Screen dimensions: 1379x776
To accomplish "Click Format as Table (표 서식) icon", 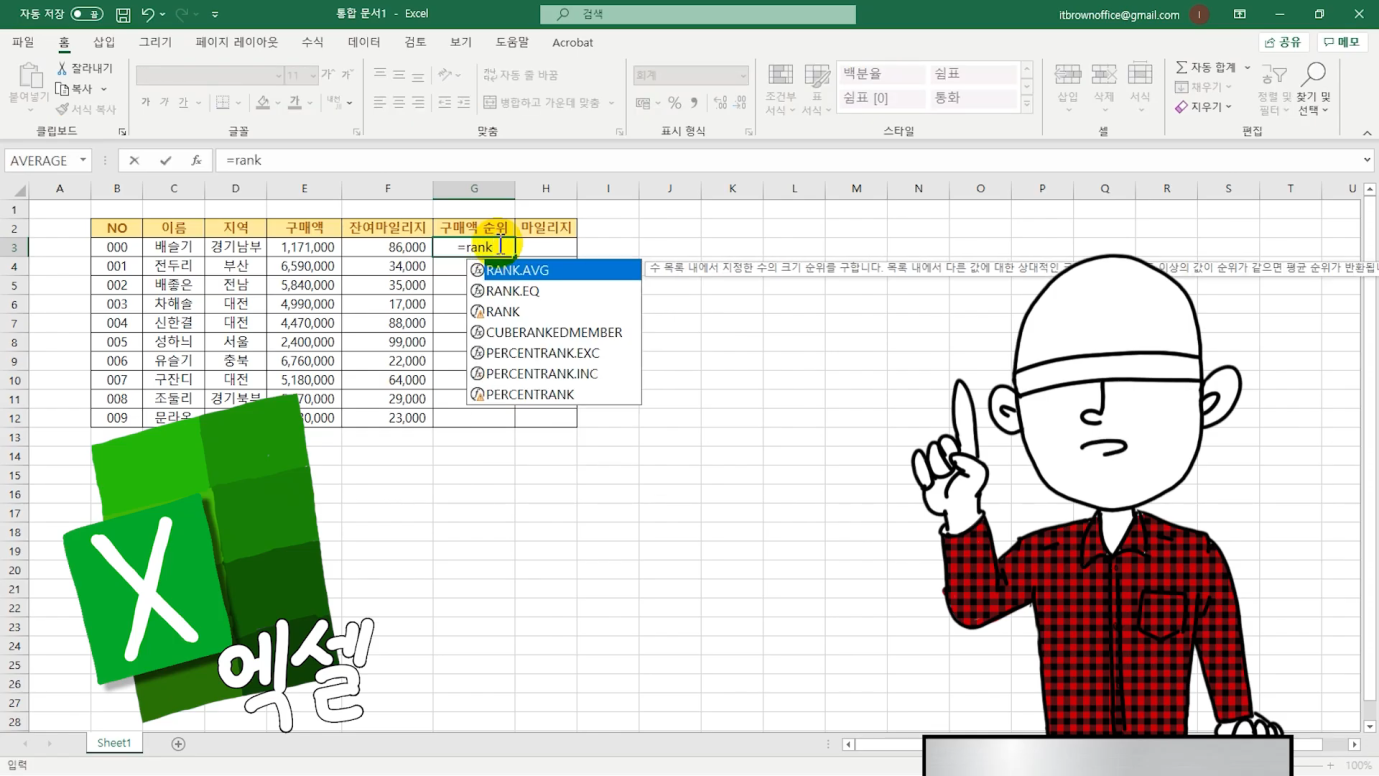I will [817, 75].
